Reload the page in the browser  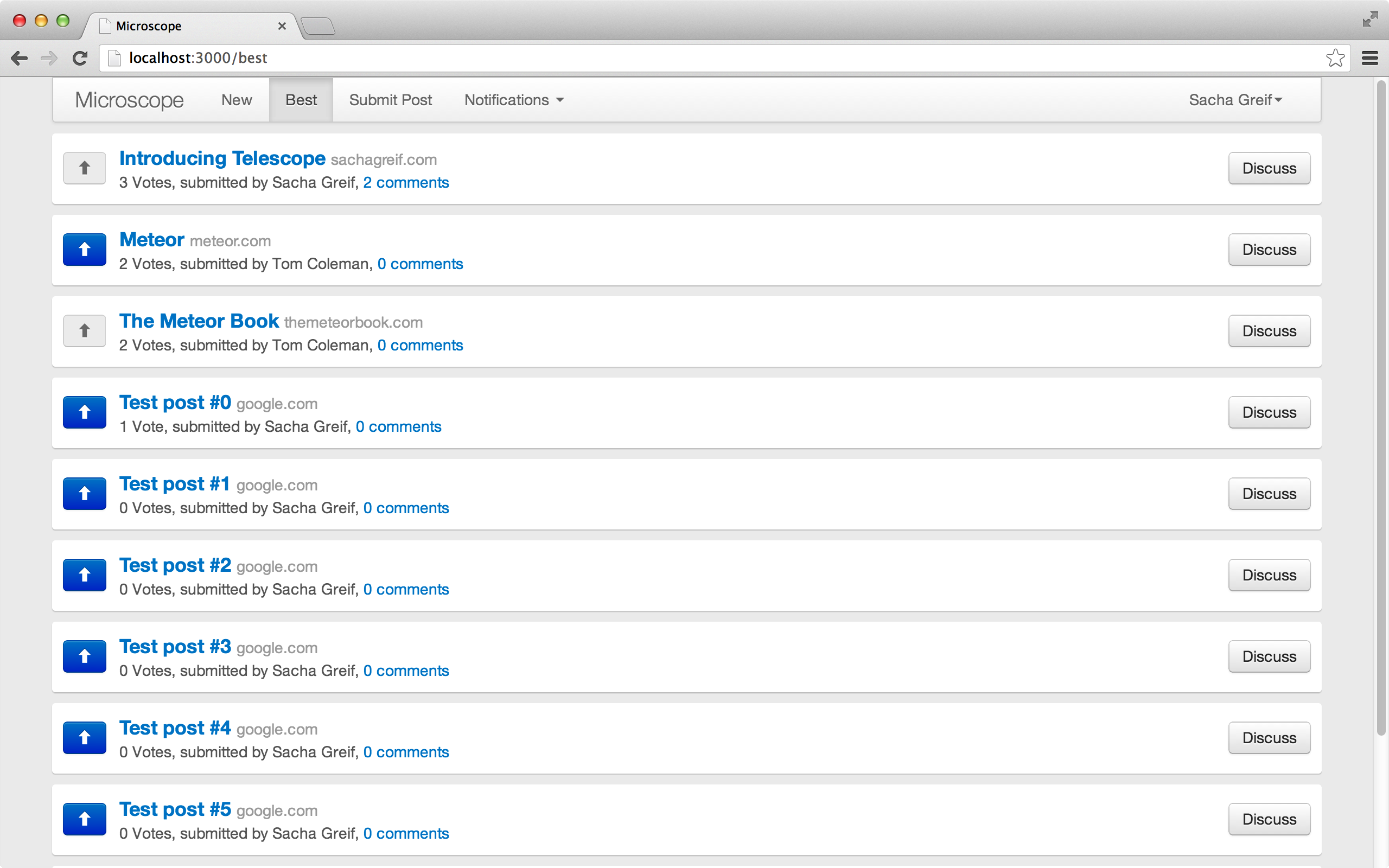tap(80, 58)
